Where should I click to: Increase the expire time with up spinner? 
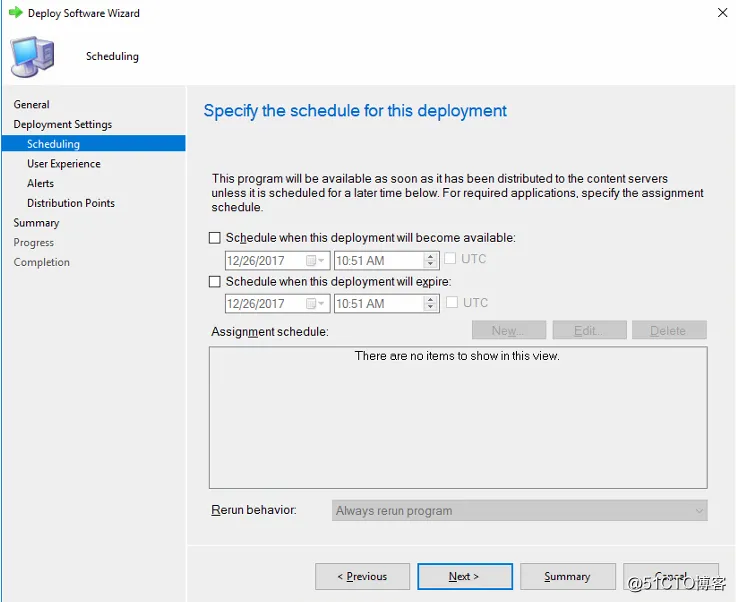pyautogui.click(x=430, y=300)
